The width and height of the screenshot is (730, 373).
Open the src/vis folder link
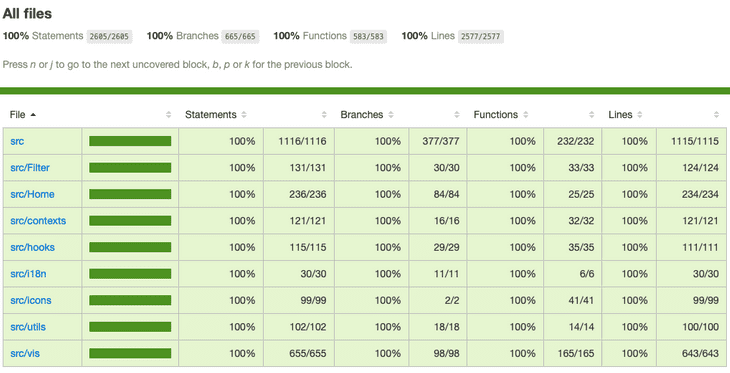[x=25, y=354]
